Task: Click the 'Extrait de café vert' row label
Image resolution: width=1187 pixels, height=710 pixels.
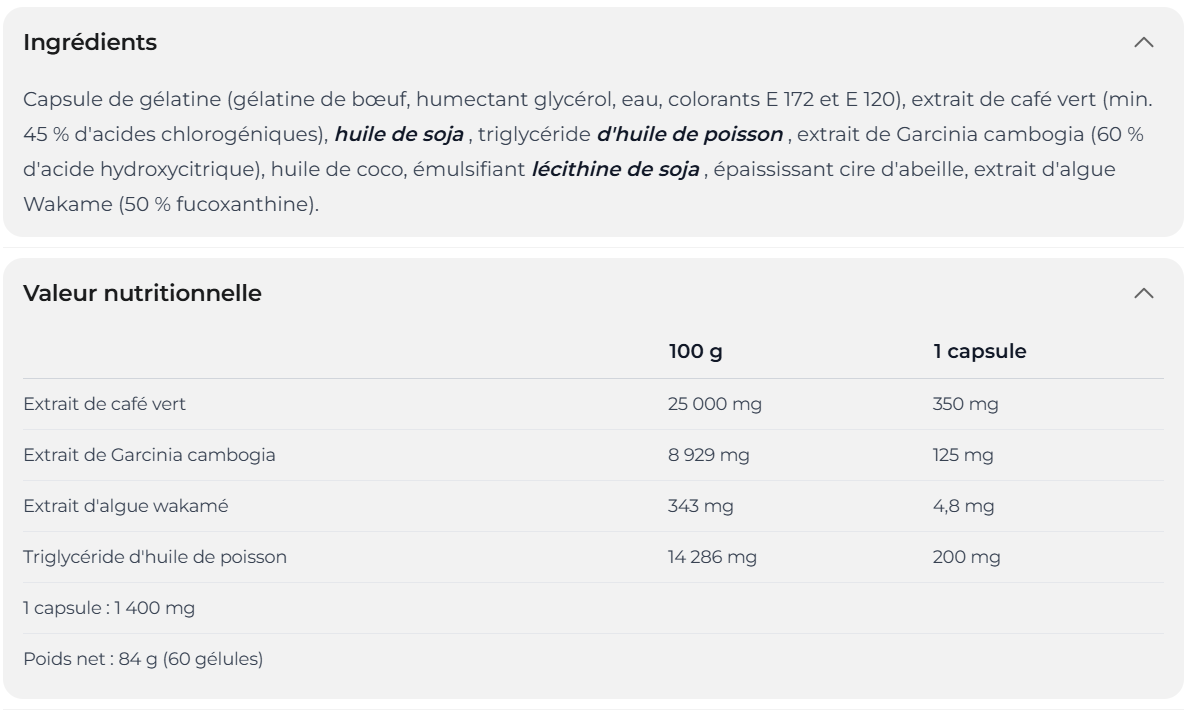Action: (x=104, y=404)
